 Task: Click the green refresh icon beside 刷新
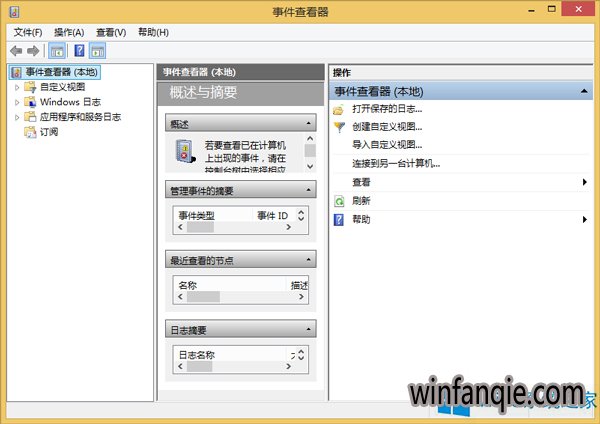point(339,201)
